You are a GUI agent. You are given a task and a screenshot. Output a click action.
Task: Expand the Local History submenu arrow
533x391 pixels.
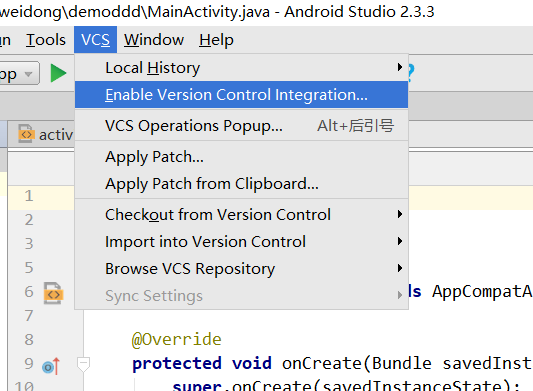pyautogui.click(x=400, y=67)
